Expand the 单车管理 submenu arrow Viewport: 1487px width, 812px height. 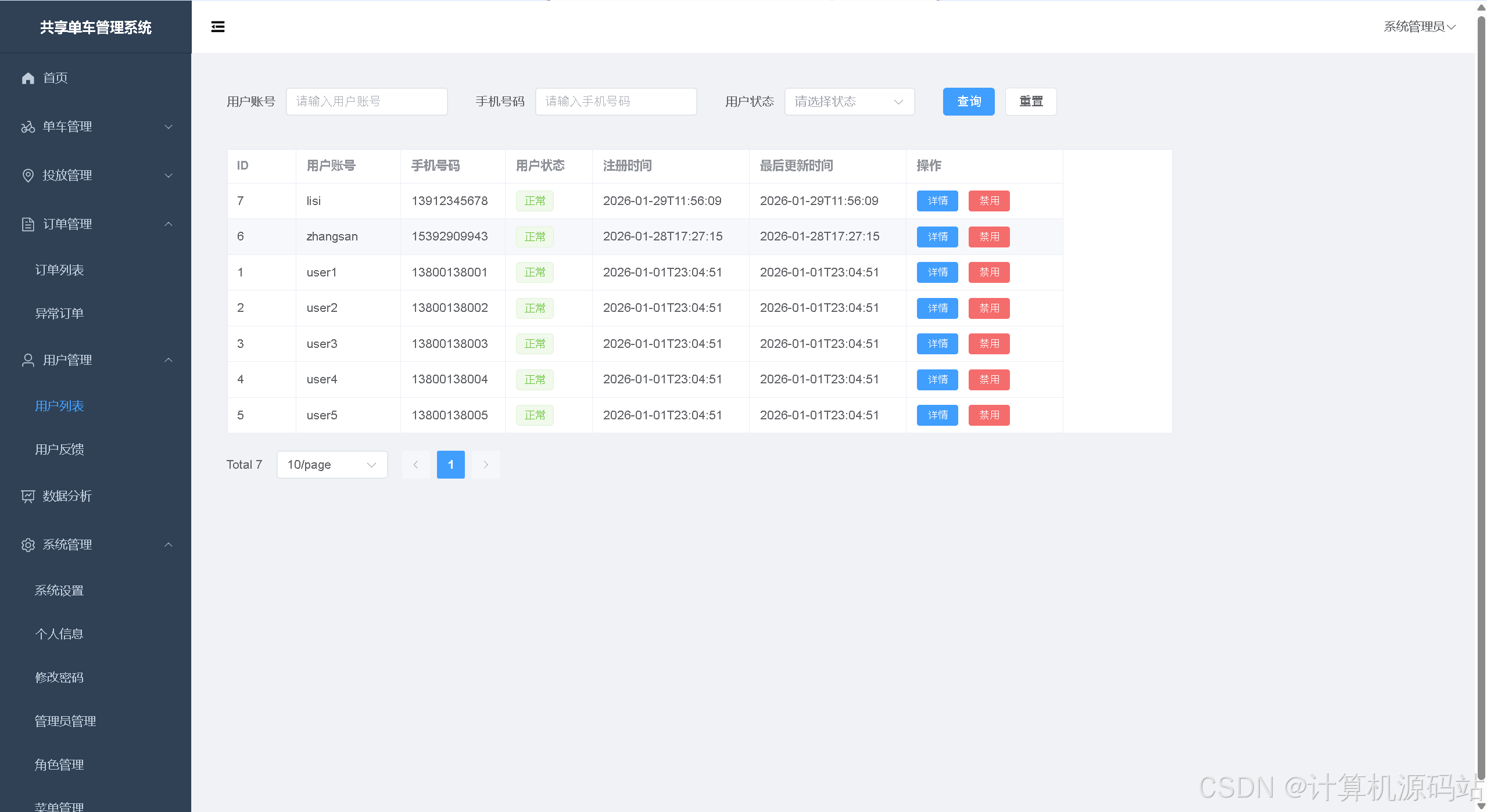(169, 127)
